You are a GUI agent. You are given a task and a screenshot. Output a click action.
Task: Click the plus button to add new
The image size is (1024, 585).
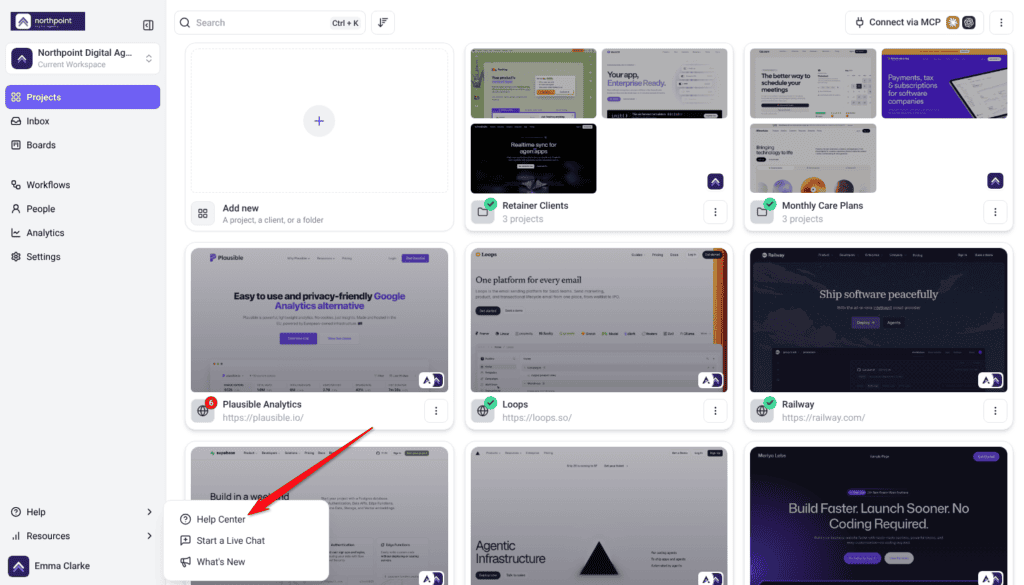[319, 121]
